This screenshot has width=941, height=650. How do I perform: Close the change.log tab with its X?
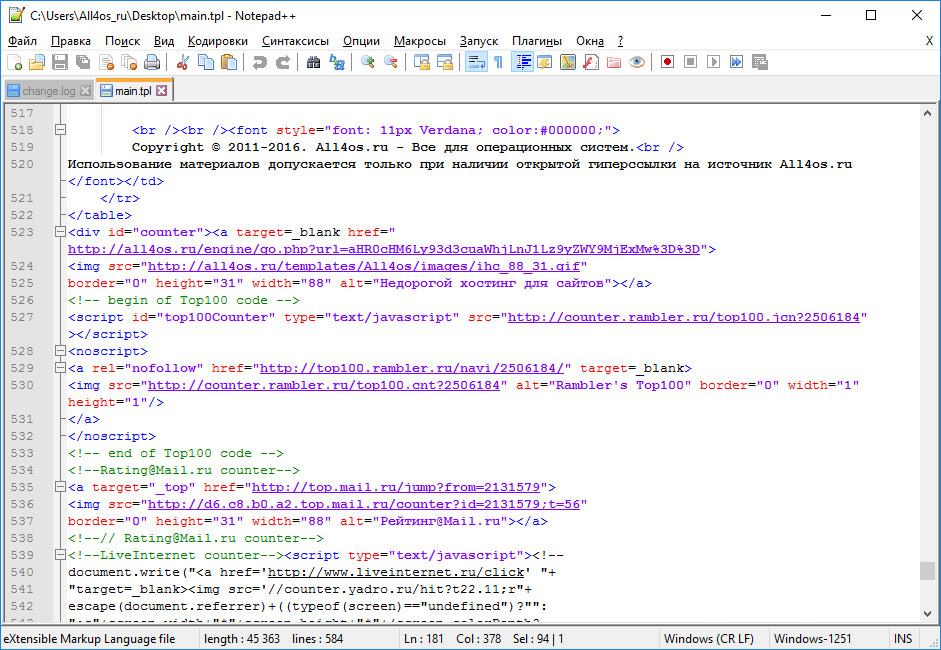pos(85,91)
